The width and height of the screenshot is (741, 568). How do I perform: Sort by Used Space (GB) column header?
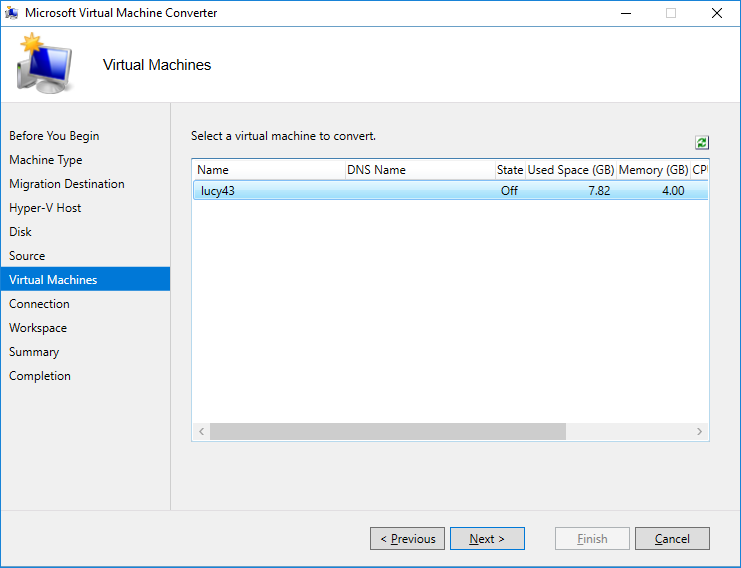point(571,170)
